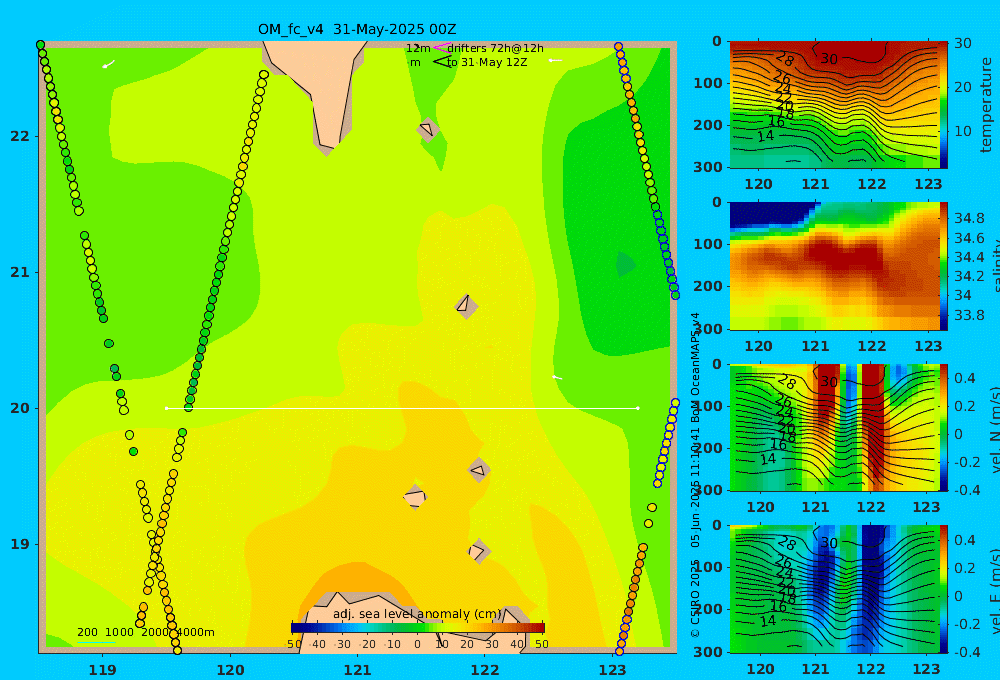The width and height of the screenshot is (1000, 680).
Task: Click longitude label '121' on the main map
Action: tap(358, 670)
